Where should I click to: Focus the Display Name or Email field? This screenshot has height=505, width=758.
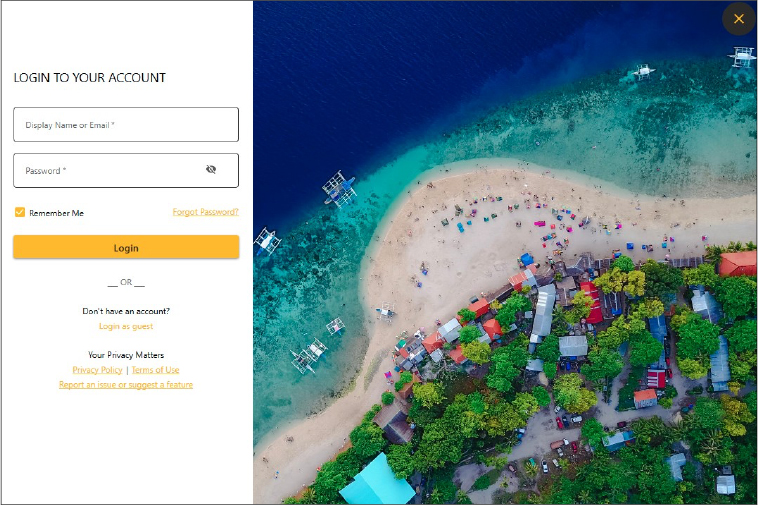126,125
